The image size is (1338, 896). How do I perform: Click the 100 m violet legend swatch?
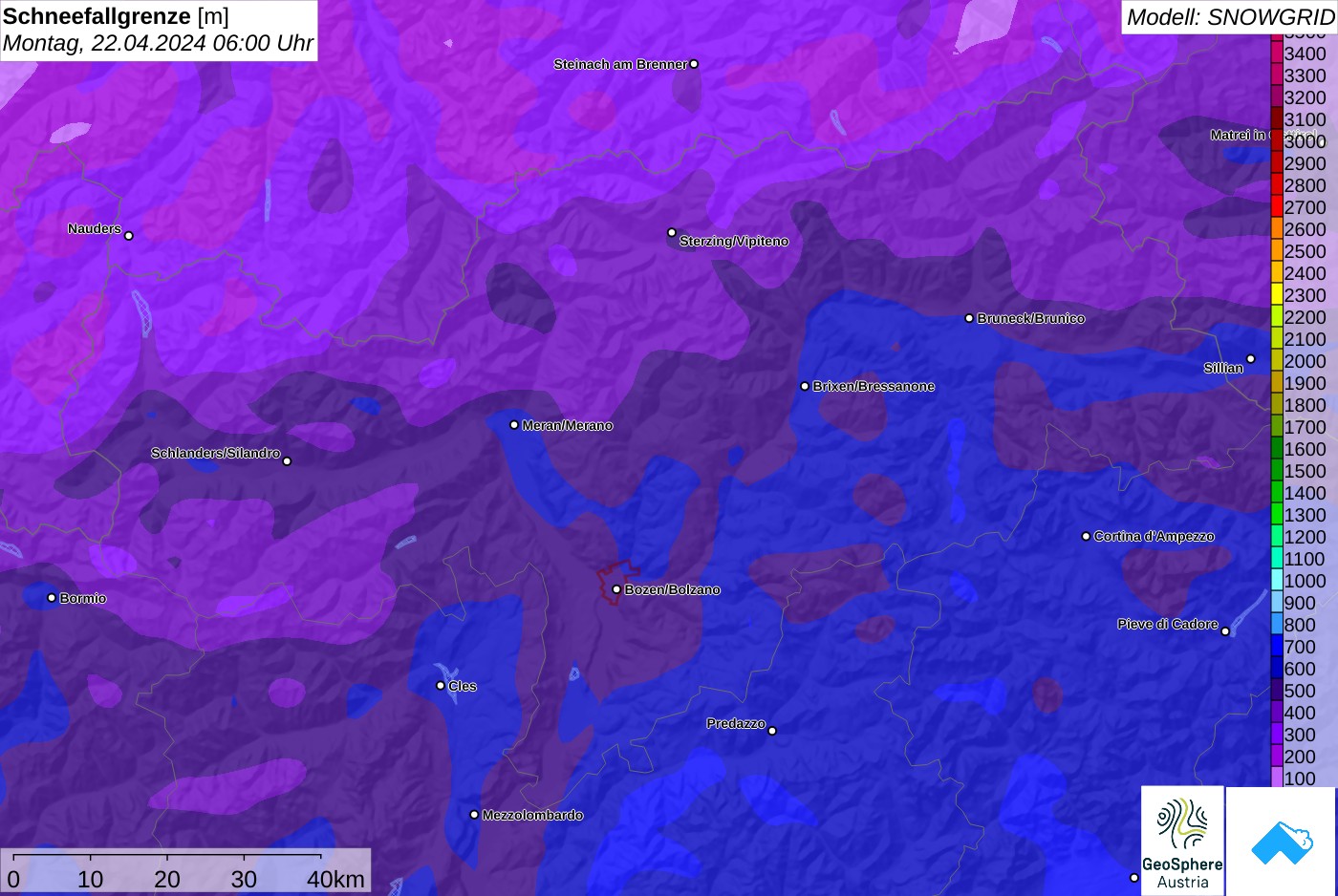point(1276,778)
